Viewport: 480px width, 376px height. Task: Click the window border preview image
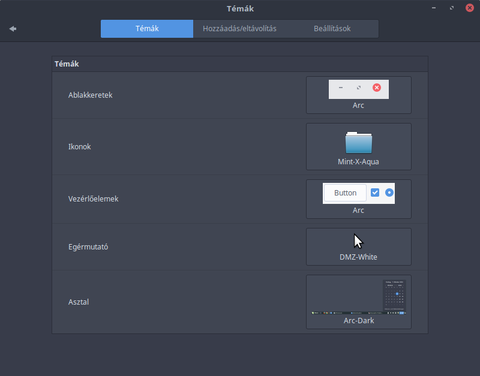coord(359,89)
